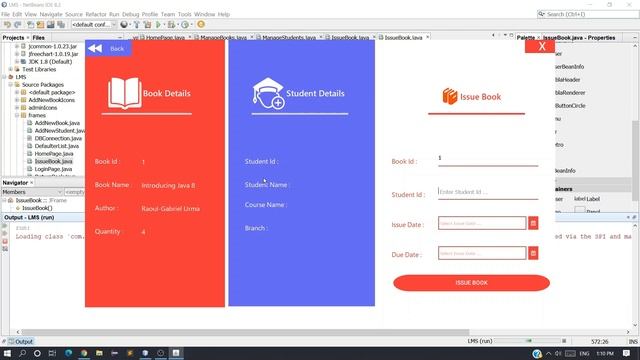
Task: Select AddNewBook.java in project tree
Action: (57, 123)
